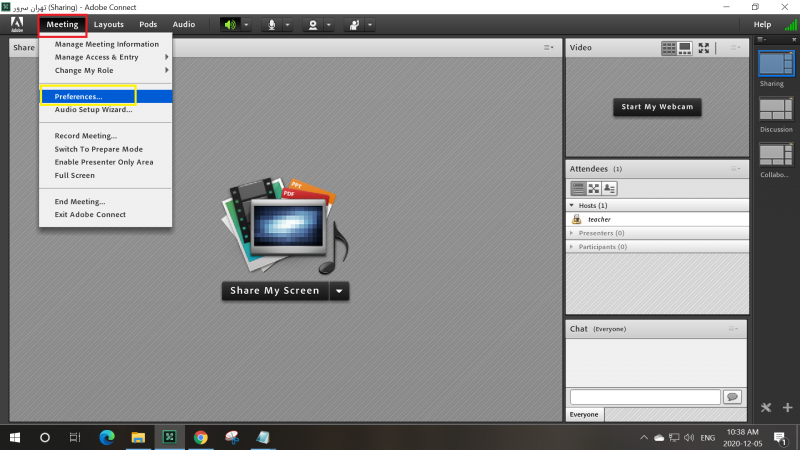The image size is (800, 450).
Task: Switch Video pod to filmstrip view
Action: [x=686, y=48]
